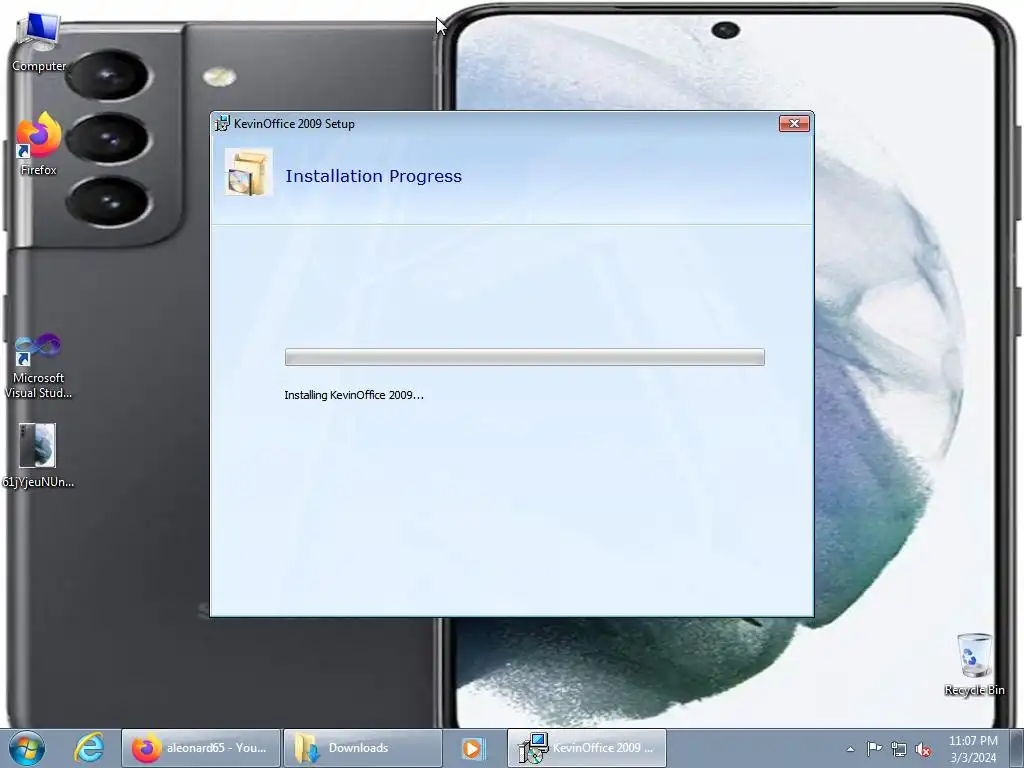Click the installer box icon beside heading
Image resolution: width=1024 pixels, height=768 pixels.
click(248, 172)
